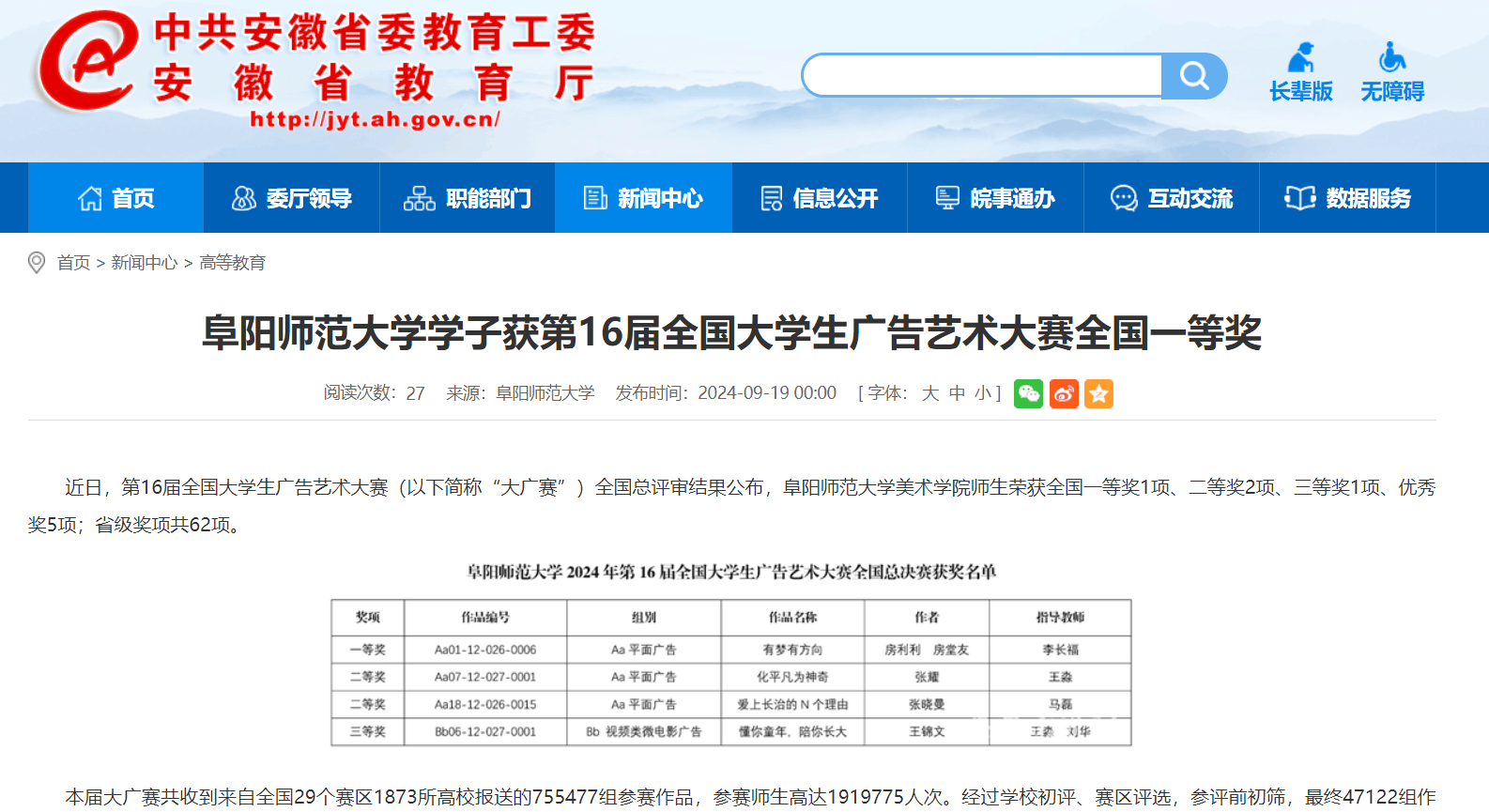Set font size to 中

[x=957, y=393]
